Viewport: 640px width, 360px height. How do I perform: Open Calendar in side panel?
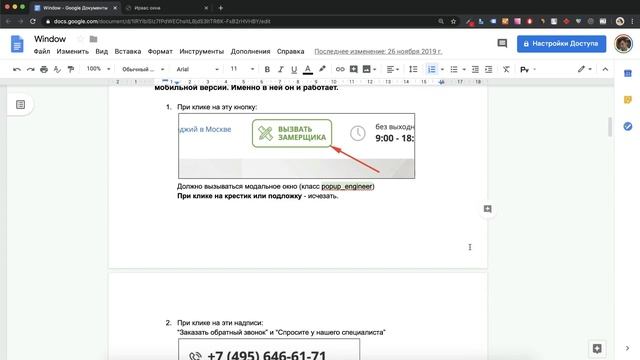click(x=628, y=73)
